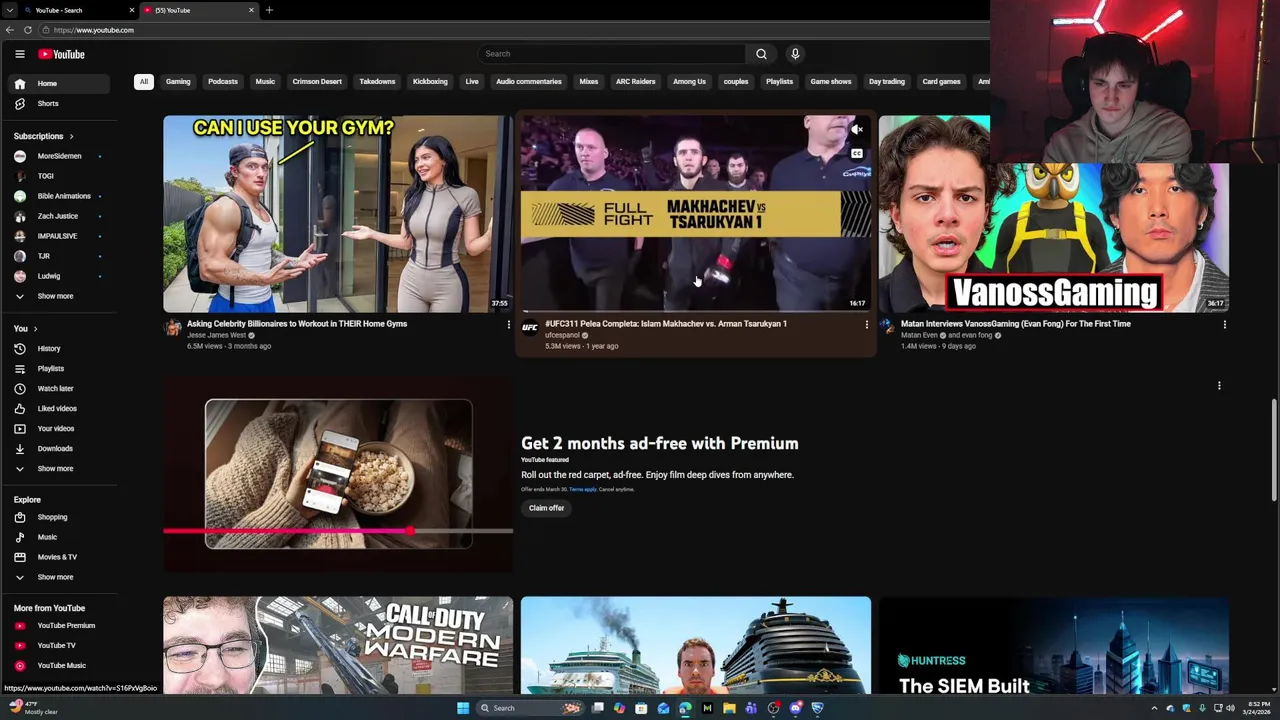The height and width of the screenshot is (720, 1280).
Task: Go back with the browser arrow
Action: point(9,30)
